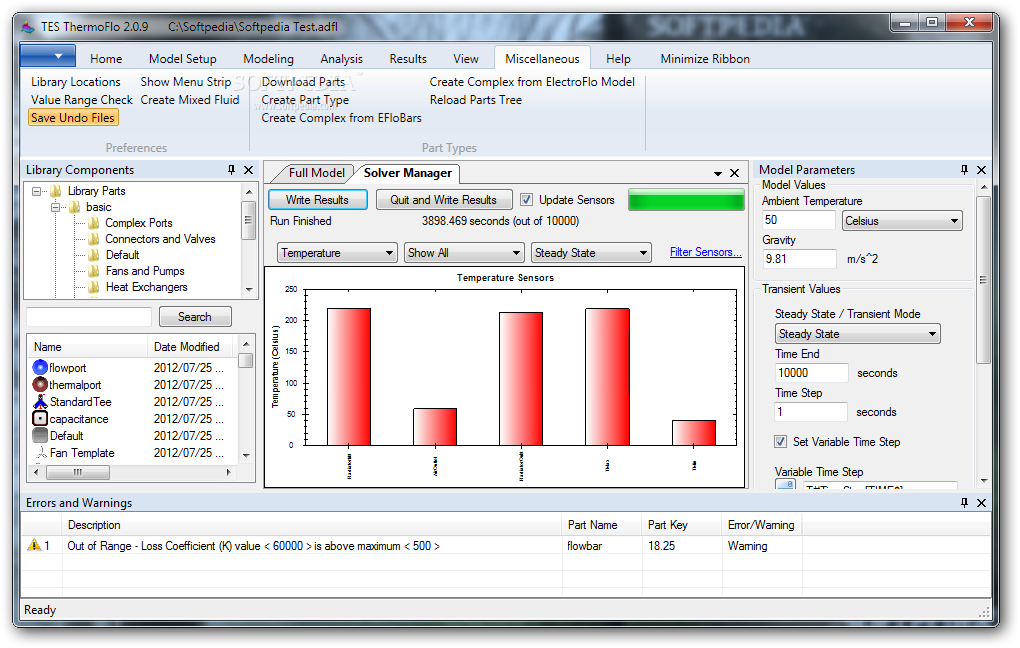Click Create Mixed Fluid
The height and width of the screenshot is (648, 1020).
pos(190,100)
